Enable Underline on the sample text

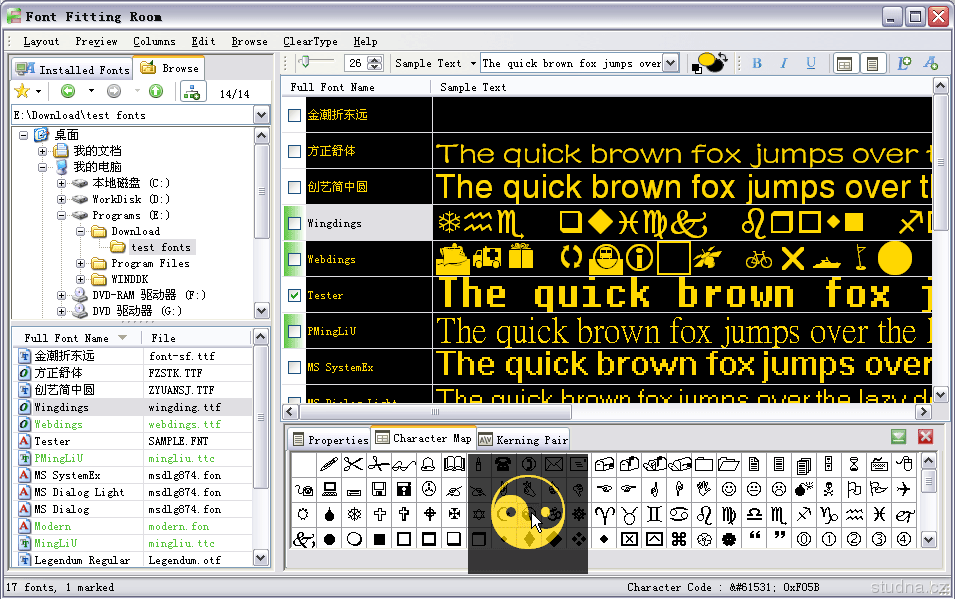(x=811, y=63)
